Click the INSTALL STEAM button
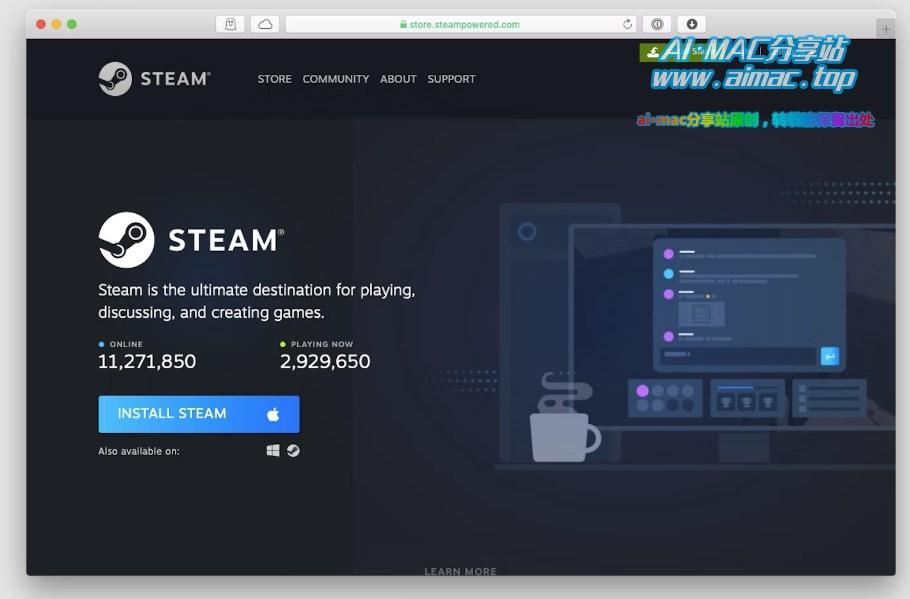Screen dimensions: 910x599 pos(199,414)
